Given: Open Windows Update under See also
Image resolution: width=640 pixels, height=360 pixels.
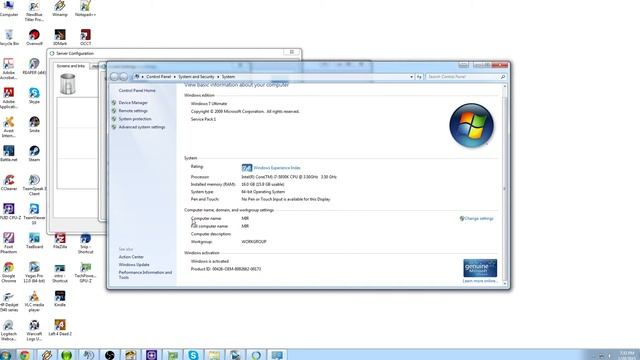Looking at the screenshot, I should 134,265.
